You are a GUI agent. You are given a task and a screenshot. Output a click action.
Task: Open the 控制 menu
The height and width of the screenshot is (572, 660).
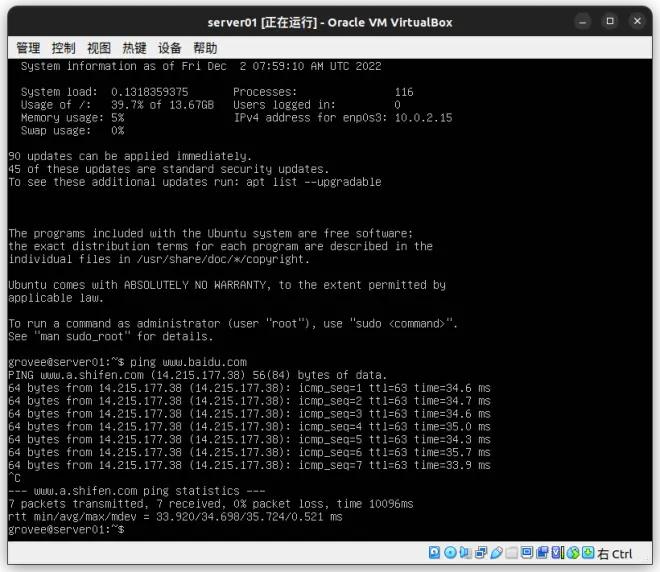[x=64, y=48]
